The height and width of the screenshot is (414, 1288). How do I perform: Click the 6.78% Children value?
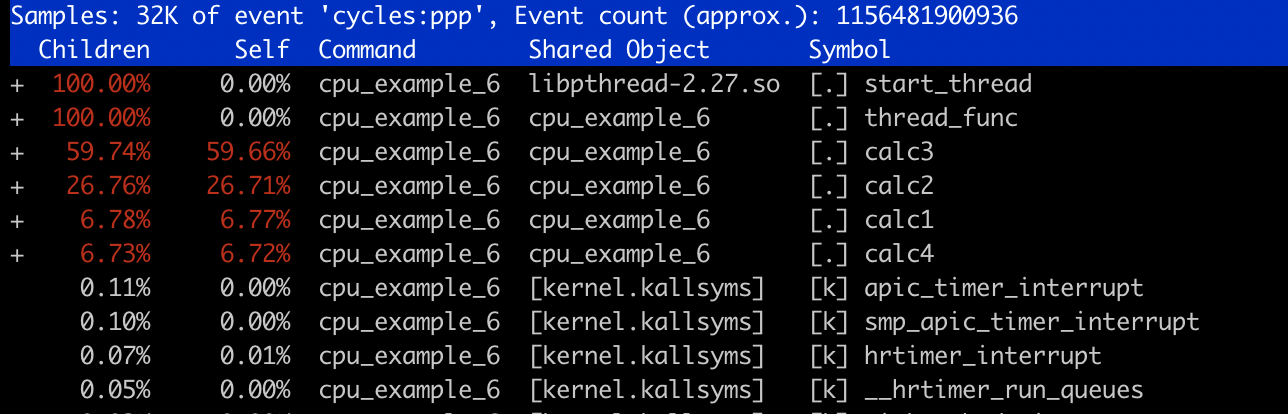(x=115, y=220)
